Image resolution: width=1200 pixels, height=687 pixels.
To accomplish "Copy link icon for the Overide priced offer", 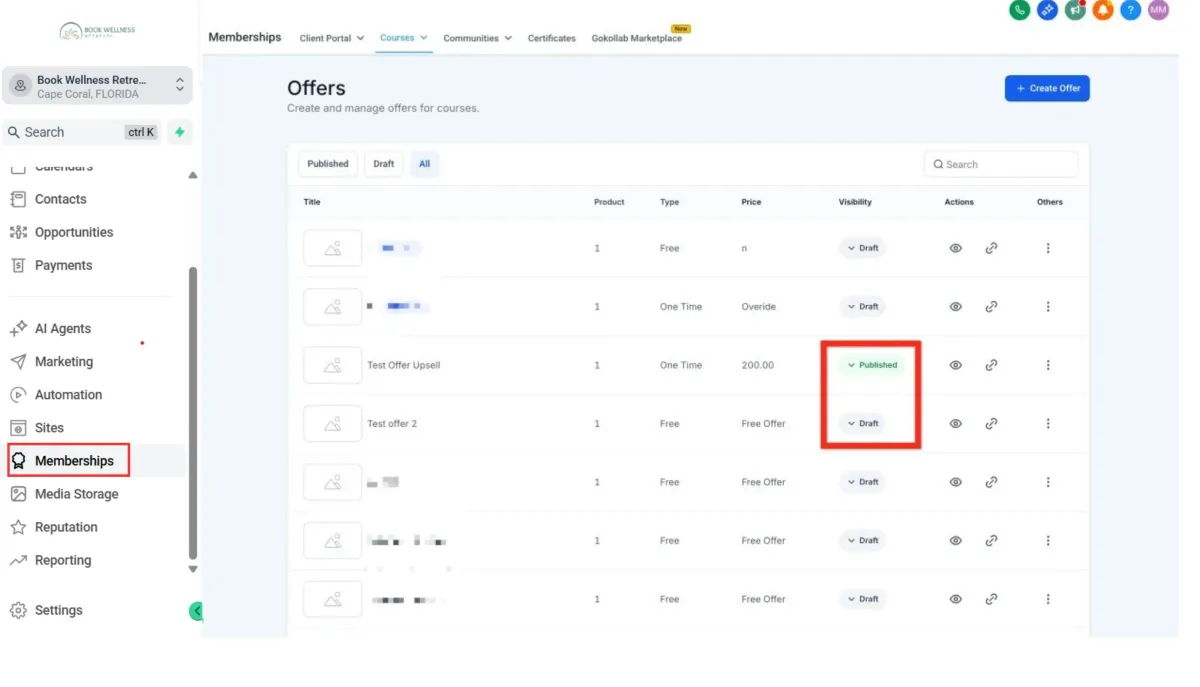I will click(991, 307).
